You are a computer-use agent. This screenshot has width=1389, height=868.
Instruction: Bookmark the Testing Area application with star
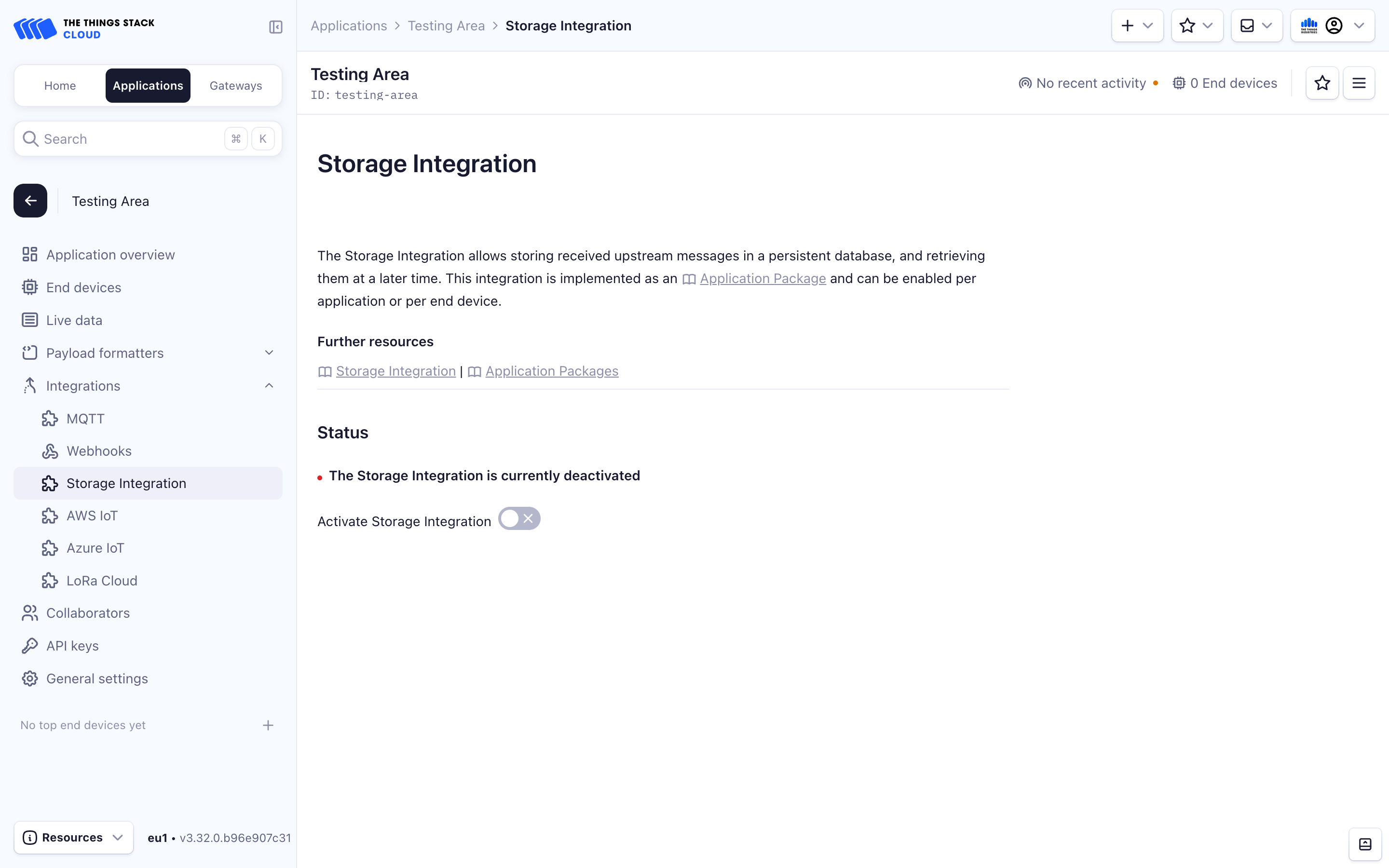[1322, 83]
